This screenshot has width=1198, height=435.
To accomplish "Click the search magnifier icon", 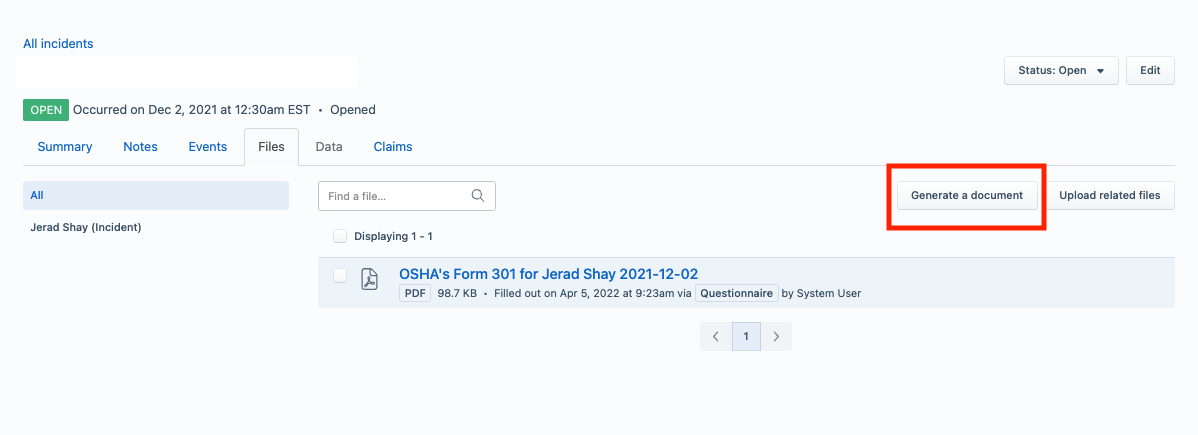I will click(x=478, y=196).
